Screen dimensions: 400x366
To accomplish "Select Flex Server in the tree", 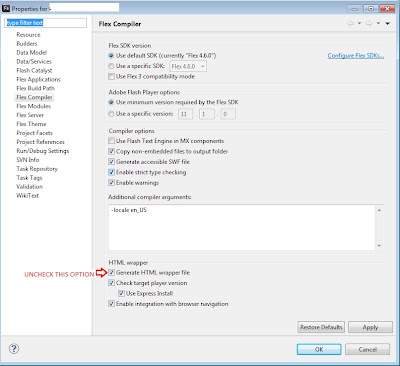I will click(x=30, y=115).
